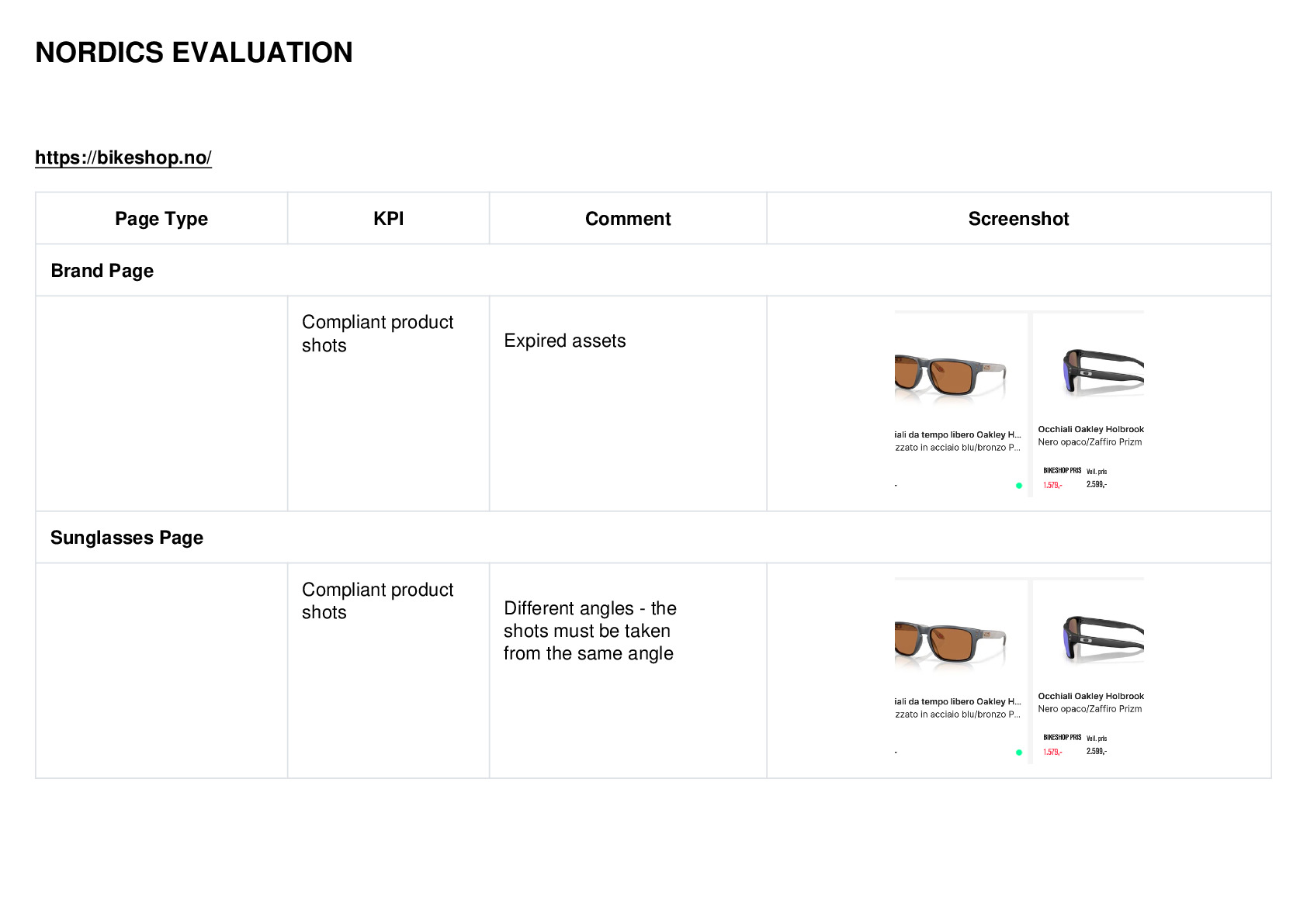Select the KPI column header
1307x924 pixels.
(x=388, y=219)
